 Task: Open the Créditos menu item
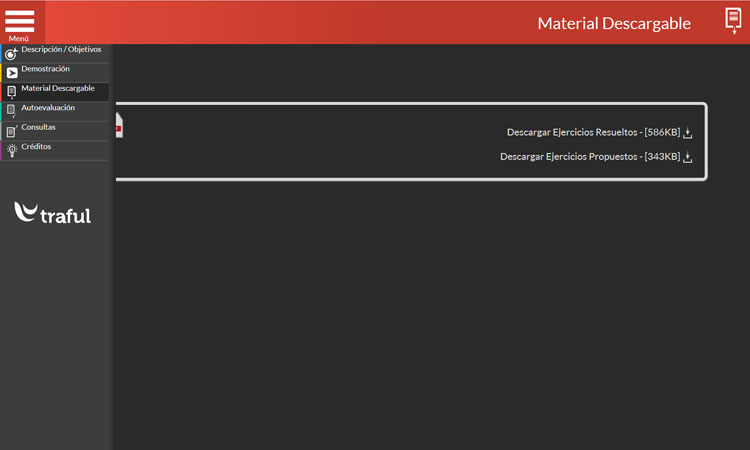pos(36,147)
